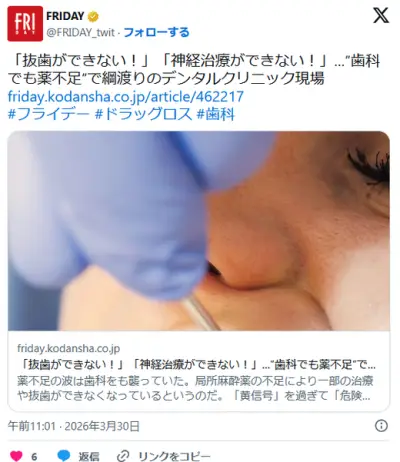Click the dental treatment preview image
400x462 pixels.
199,231
